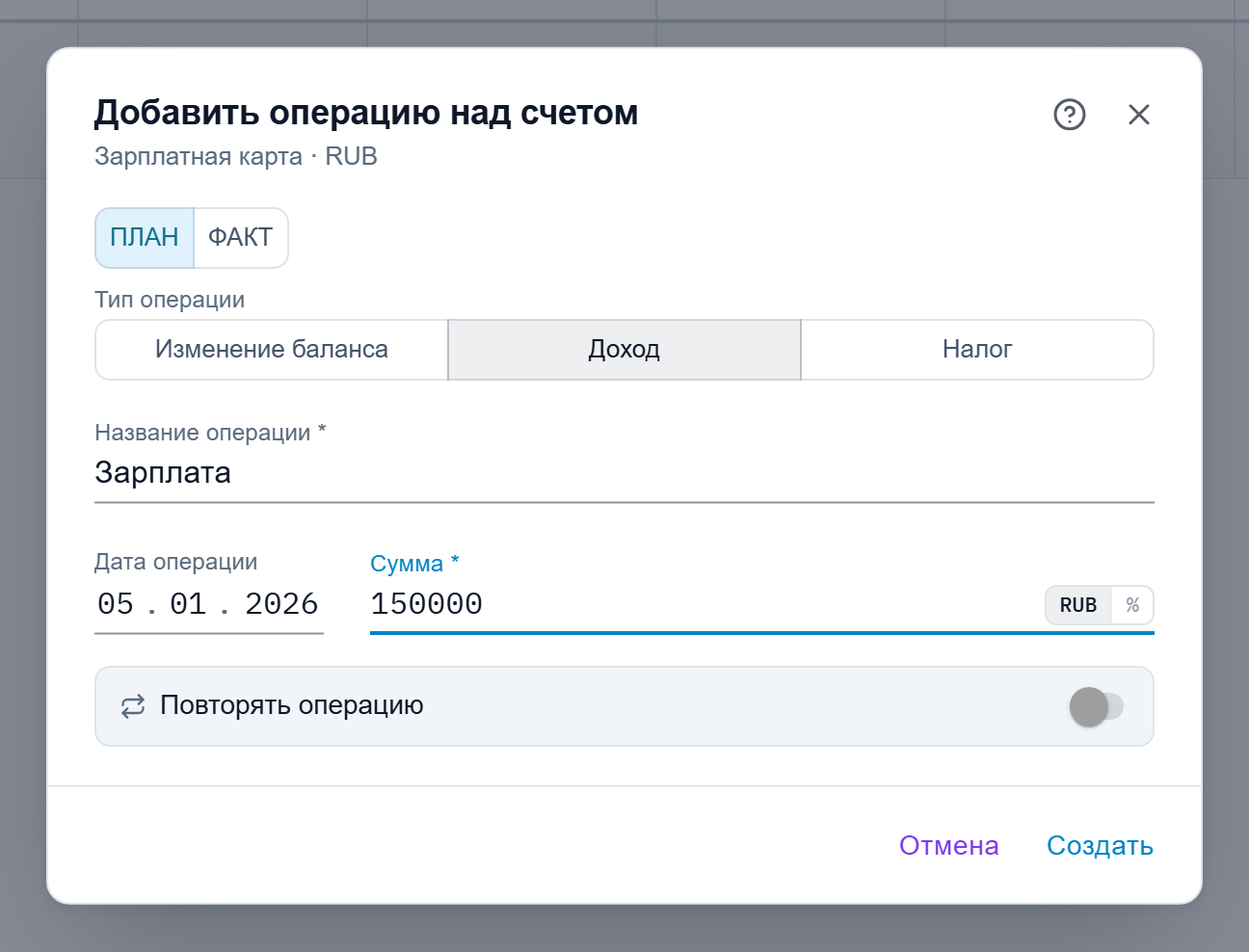Screen dimensions: 1249x952
Task: Click Отмена to cancel
Action: click(949, 846)
